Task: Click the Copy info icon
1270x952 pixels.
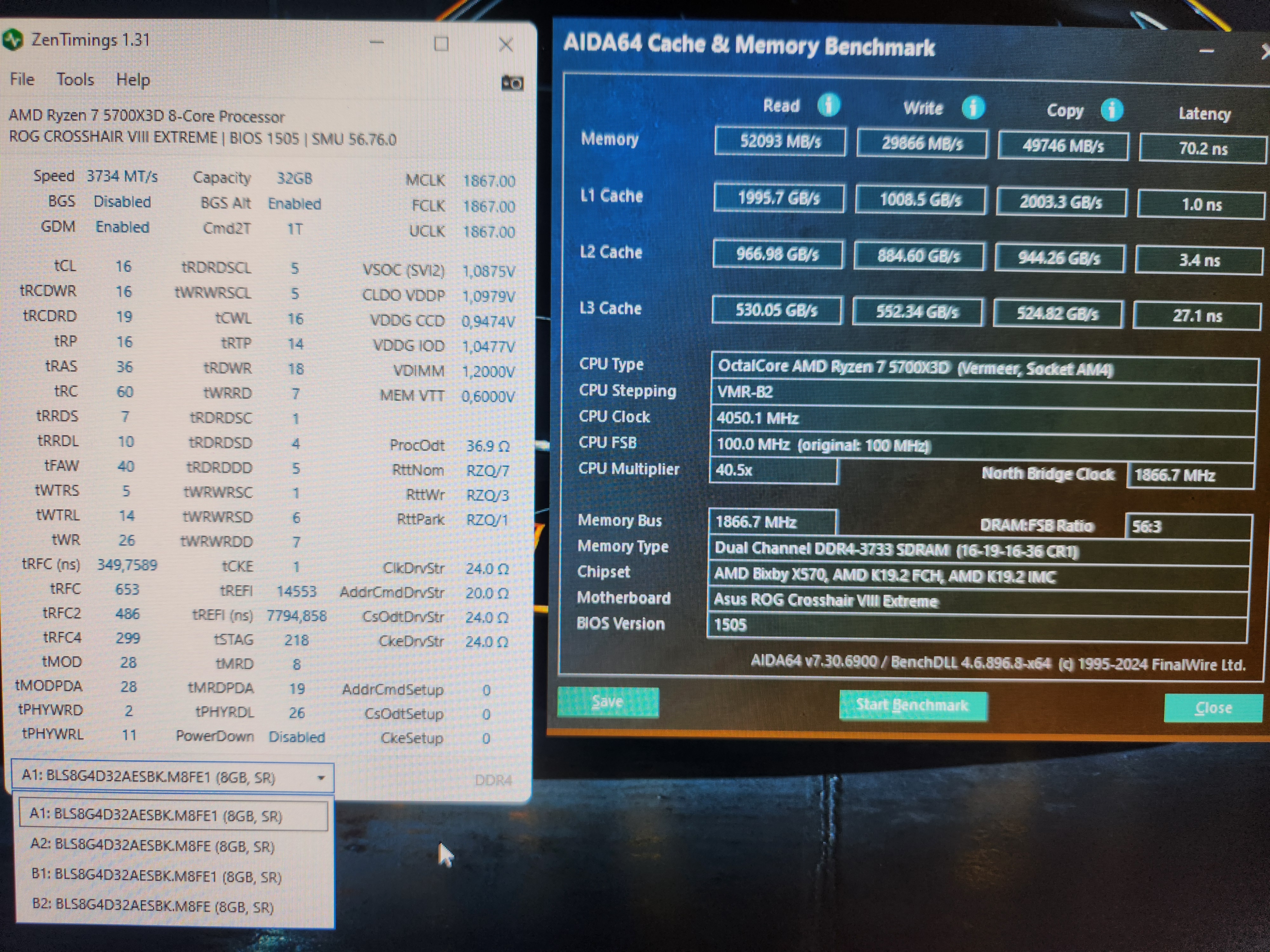Action: click(1112, 109)
